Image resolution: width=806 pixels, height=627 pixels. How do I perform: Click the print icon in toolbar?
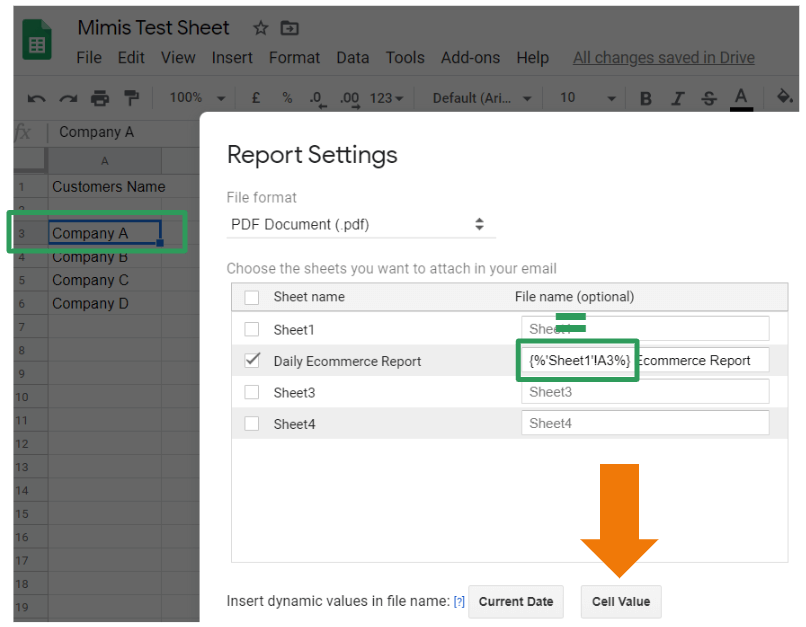pos(100,98)
